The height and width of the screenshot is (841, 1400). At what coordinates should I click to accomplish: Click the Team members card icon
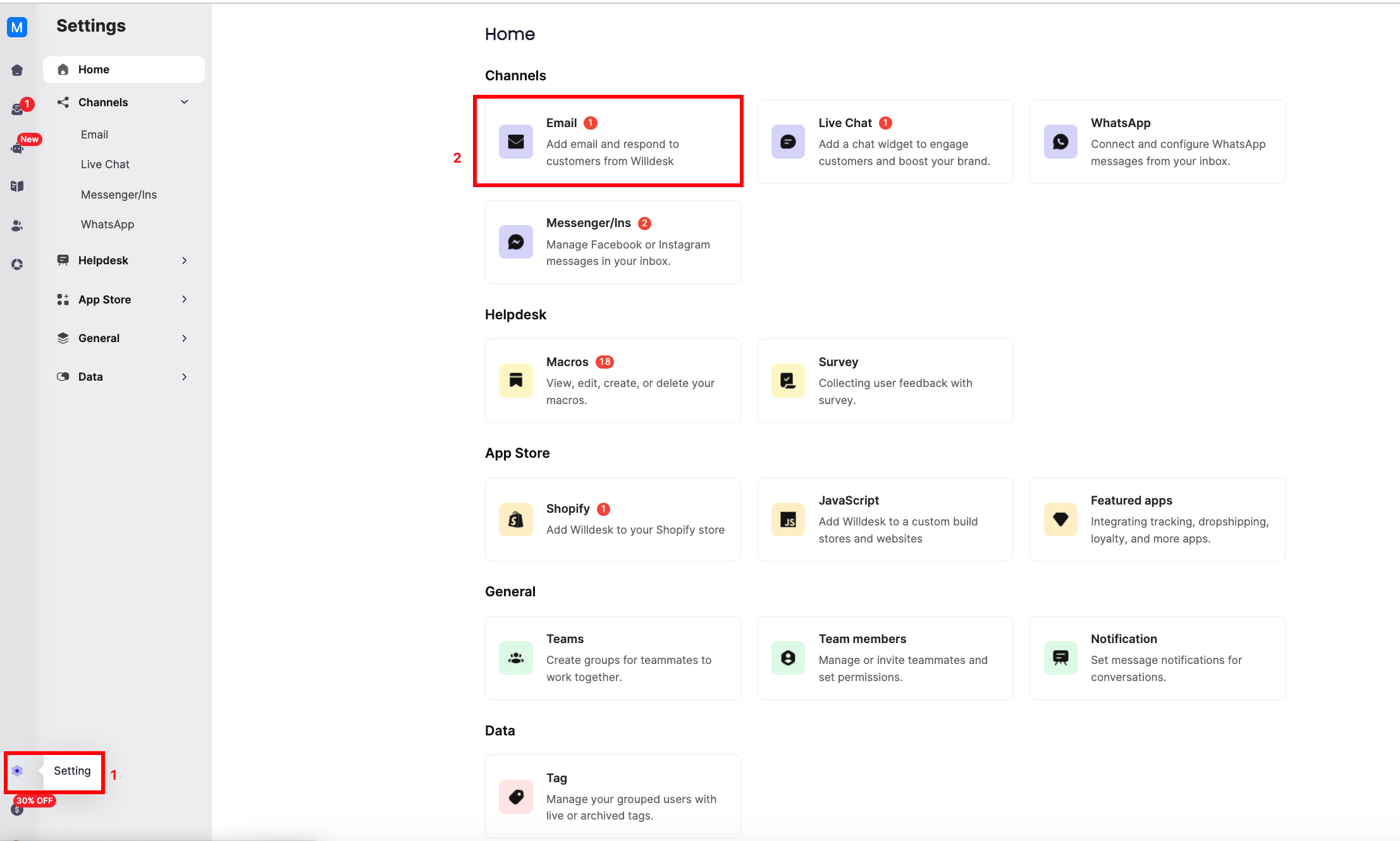(x=788, y=658)
